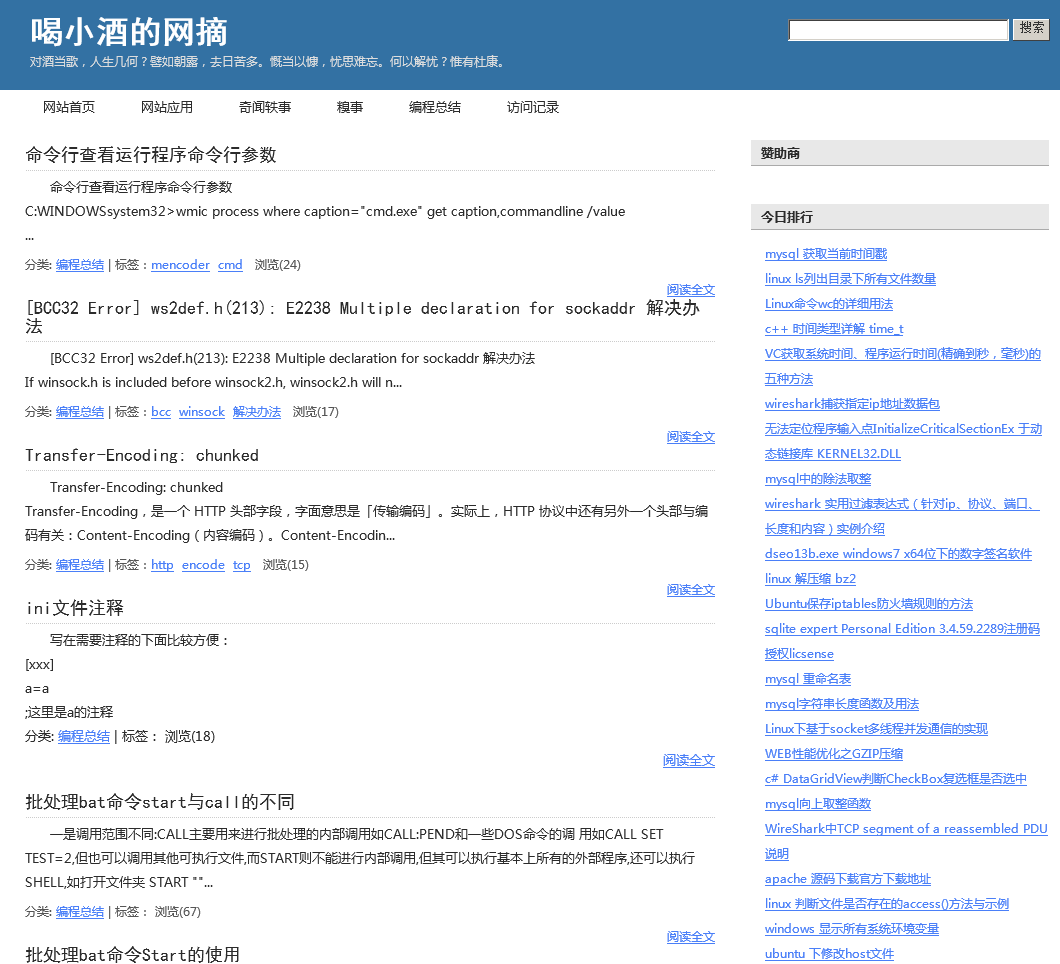Click the bcc tag link
The width and height of the screenshot is (1060, 964).
point(161,412)
